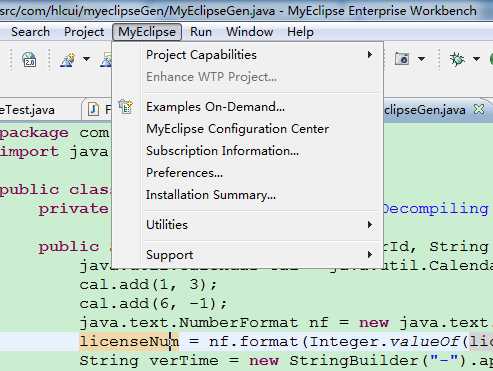
Task: Close the MyEclipse menu in menu bar
Action: (x=147, y=32)
